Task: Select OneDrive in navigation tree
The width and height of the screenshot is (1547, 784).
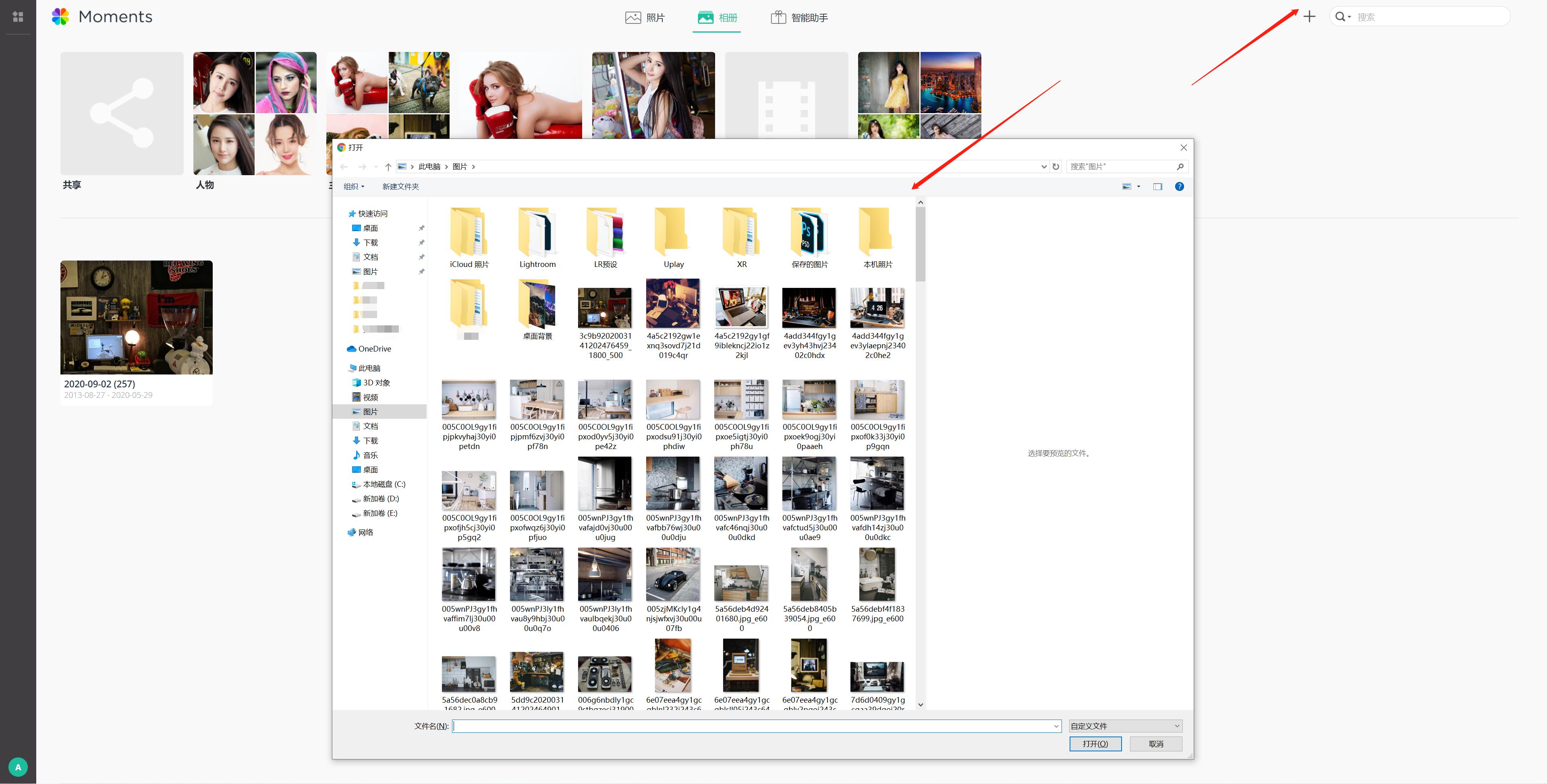Action: click(x=374, y=349)
